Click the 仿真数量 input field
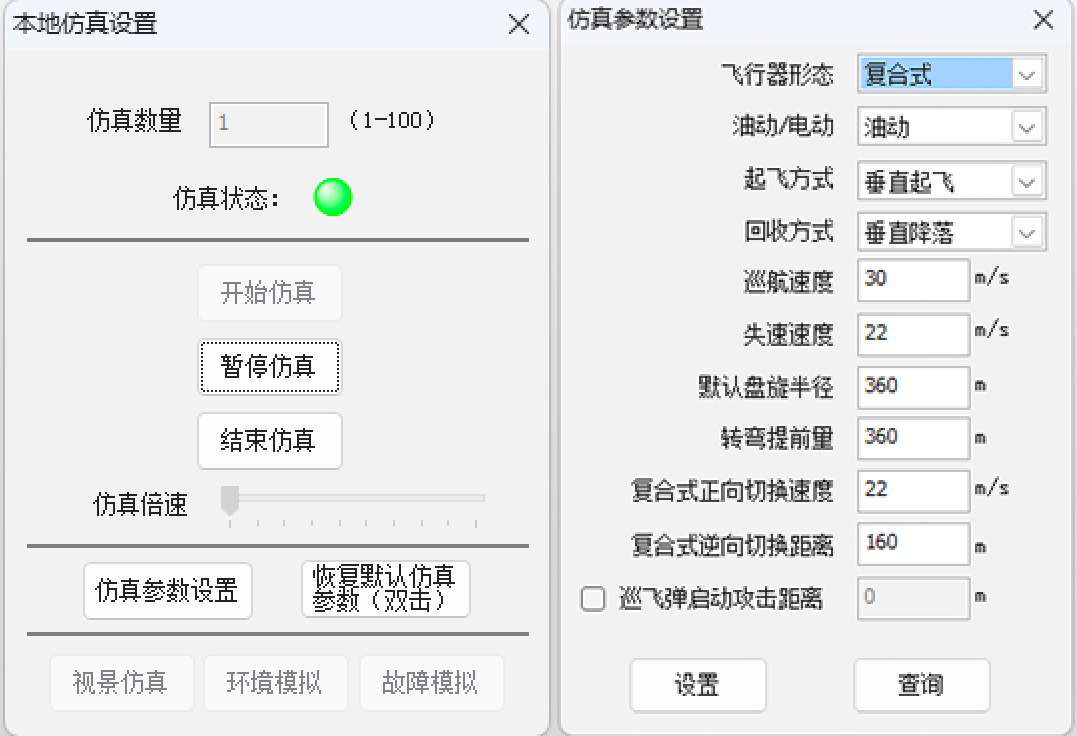Screen dimensions: 1077x736 269,124
